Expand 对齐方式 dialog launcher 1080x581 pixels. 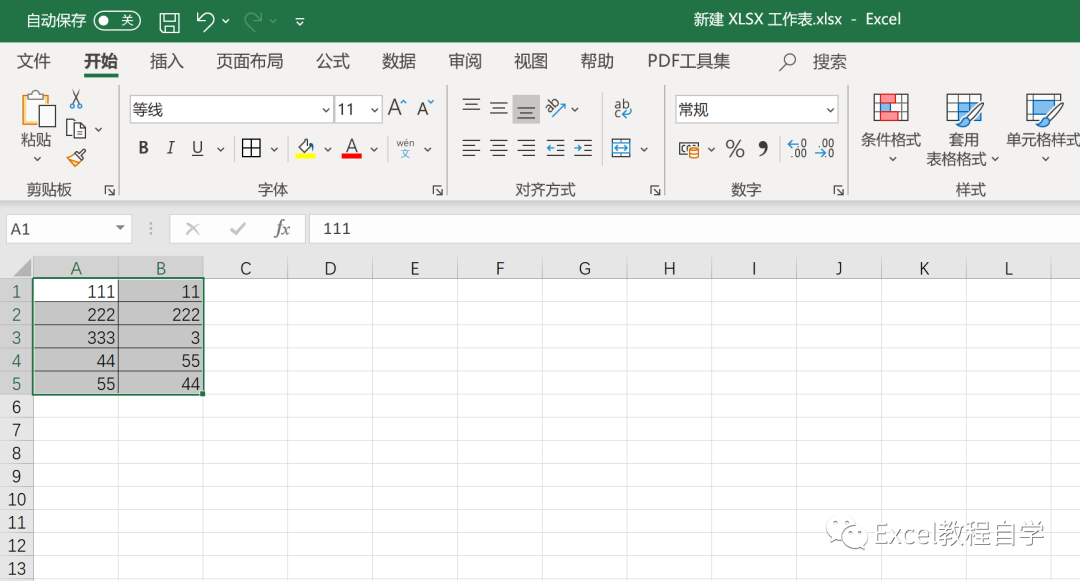point(655,191)
